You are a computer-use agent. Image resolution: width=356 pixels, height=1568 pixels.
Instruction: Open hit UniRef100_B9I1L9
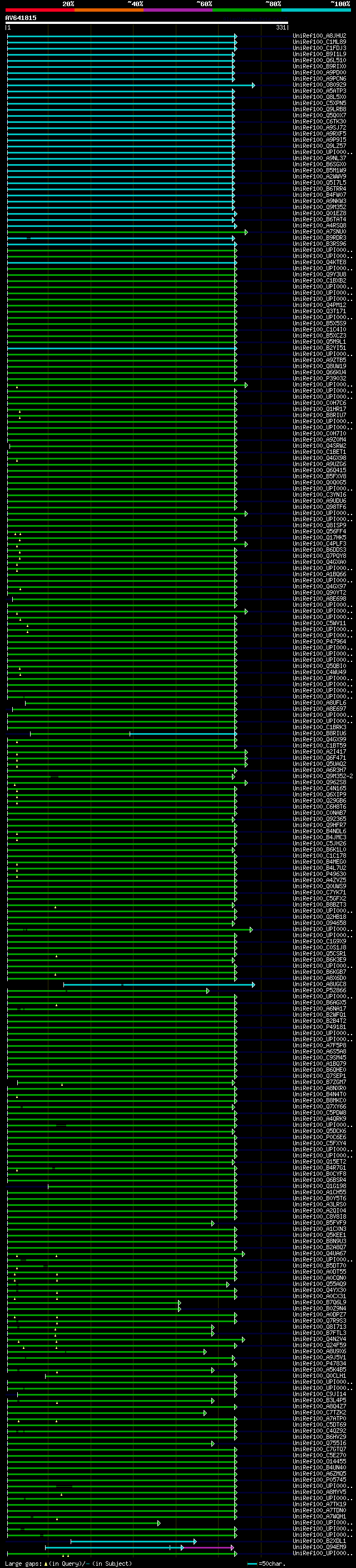[319, 54]
